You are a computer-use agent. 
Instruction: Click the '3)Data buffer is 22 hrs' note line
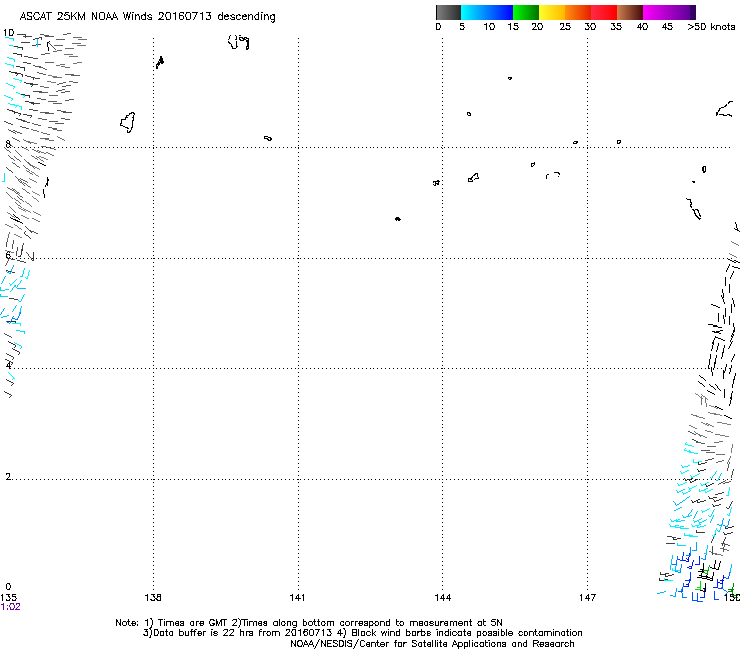click(x=362, y=633)
